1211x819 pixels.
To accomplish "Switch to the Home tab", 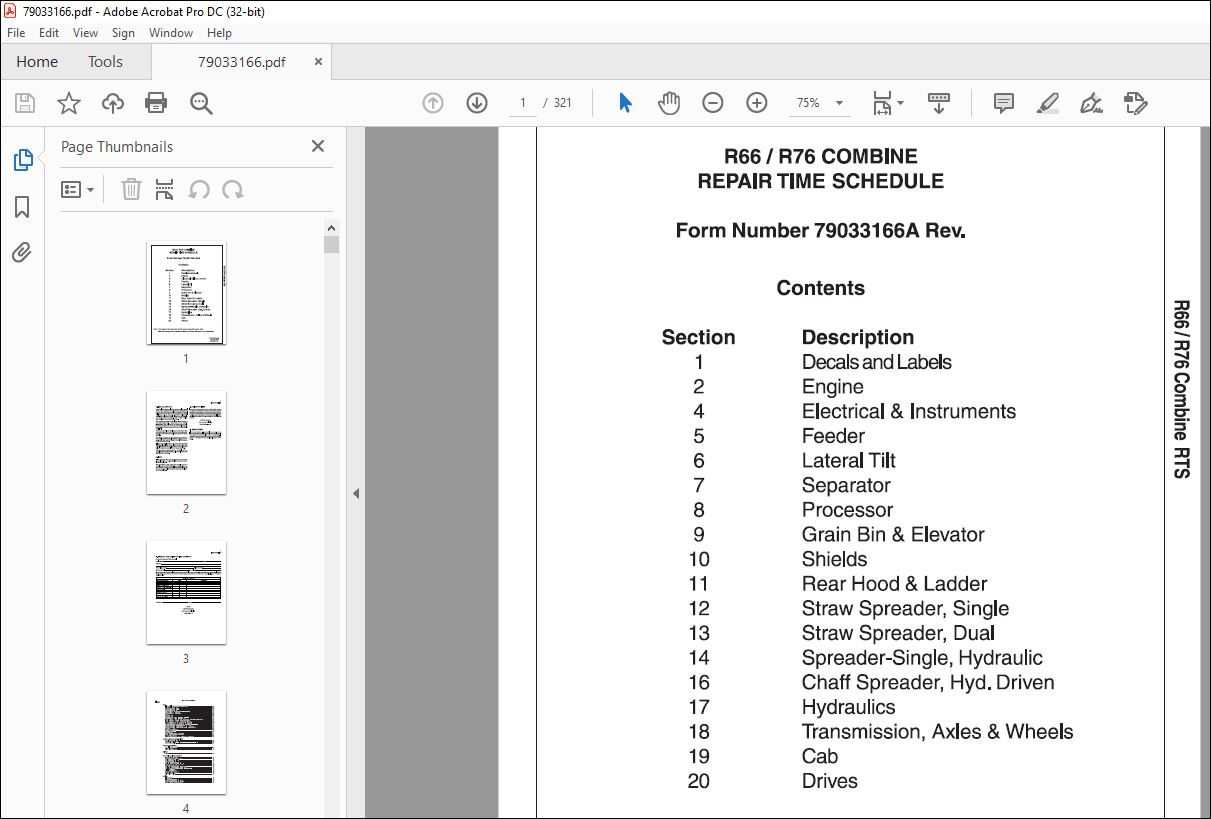I will pyautogui.click(x=37, y=62).
